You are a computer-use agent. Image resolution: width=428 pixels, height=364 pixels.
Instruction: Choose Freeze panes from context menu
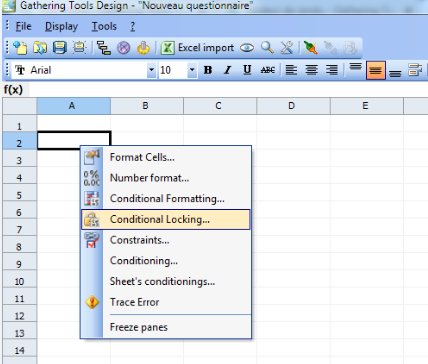tap(165, 327)
